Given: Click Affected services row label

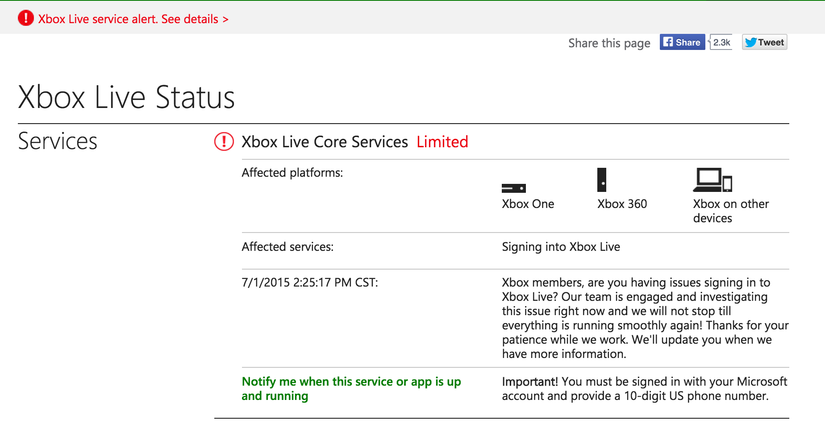Looking at the screenshot, I should tap(287, 247).
